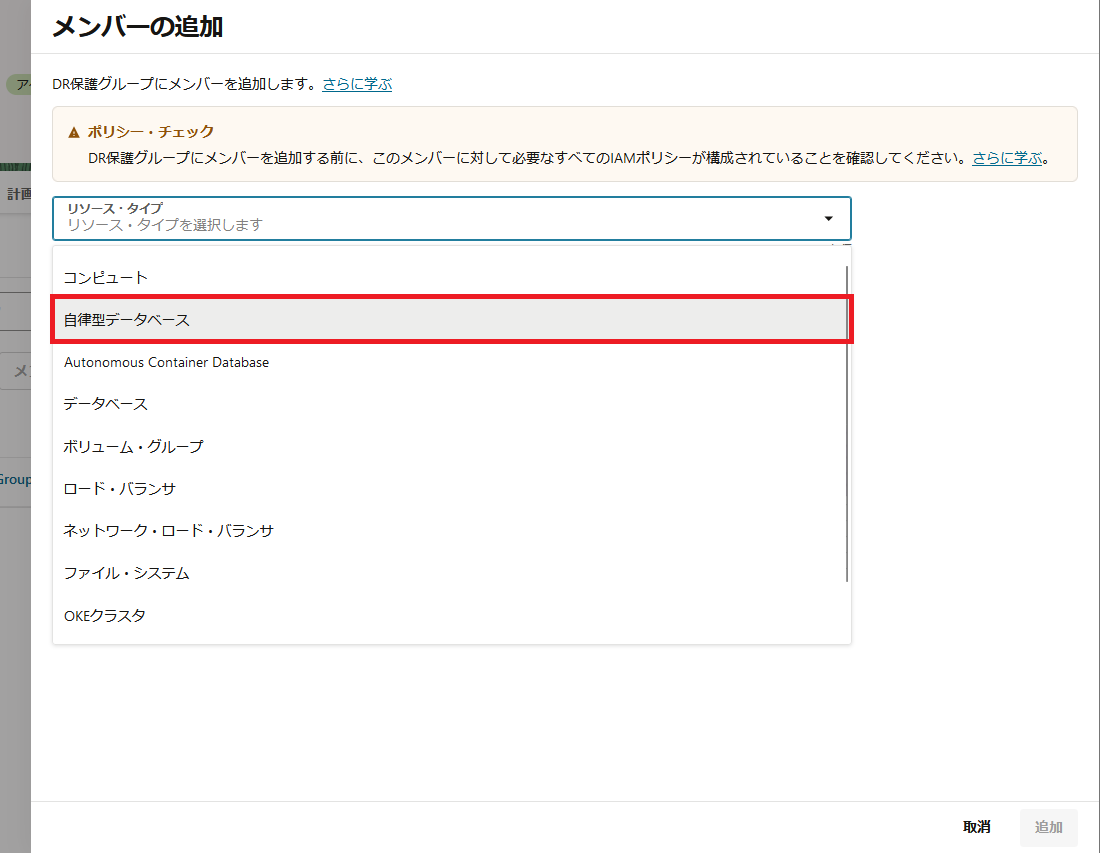Click the 追加 add button

tap(1048, 827)
